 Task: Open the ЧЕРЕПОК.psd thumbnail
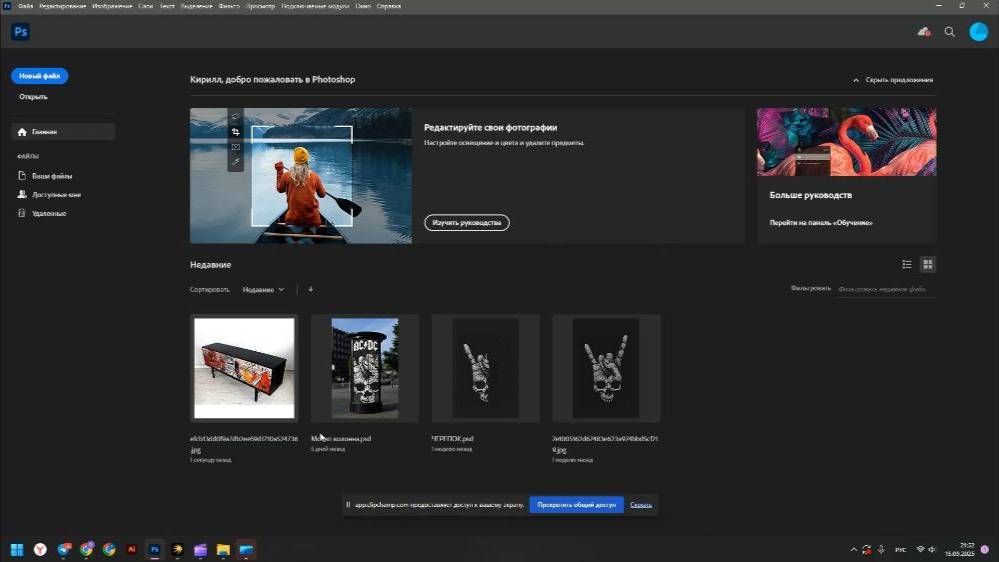[485, 367]
